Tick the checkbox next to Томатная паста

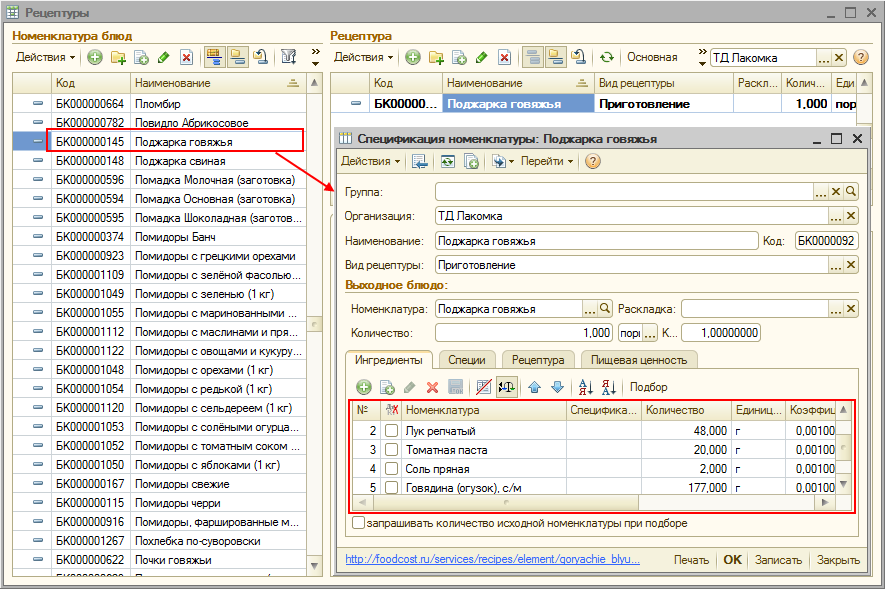(391, 449)
